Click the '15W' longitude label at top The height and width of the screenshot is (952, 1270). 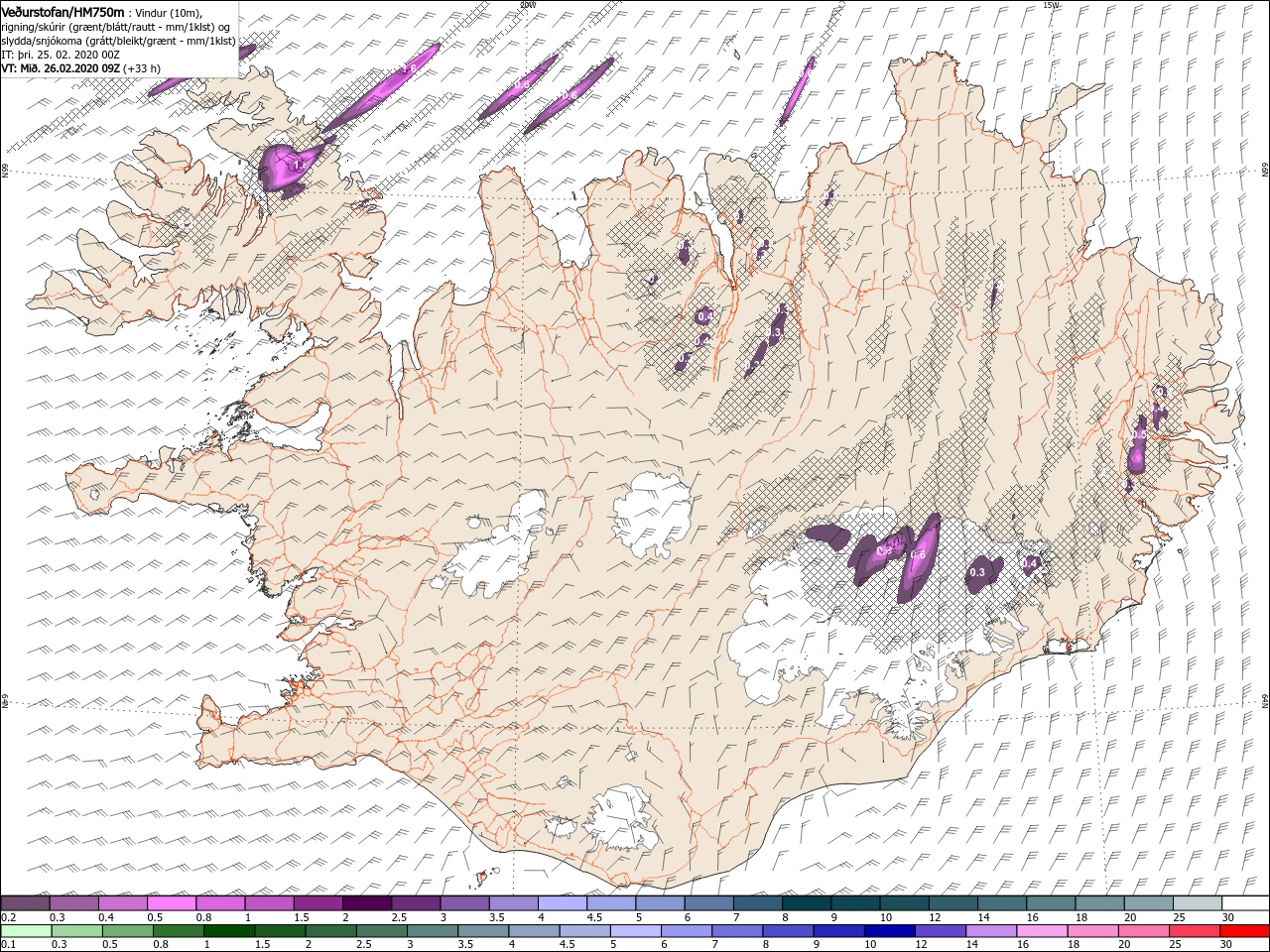[1051, 5]
